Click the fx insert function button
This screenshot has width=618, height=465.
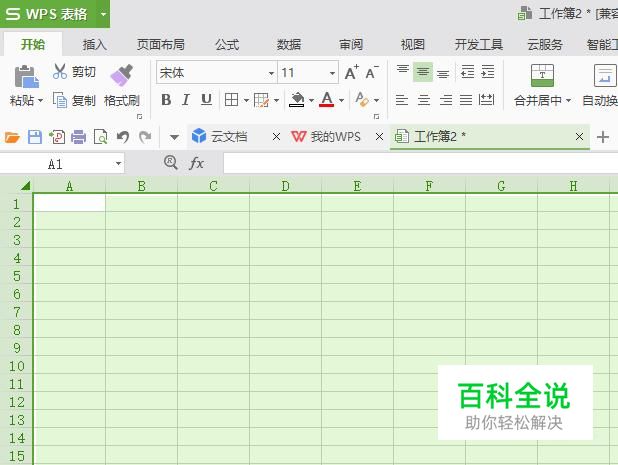click(196, 163)
